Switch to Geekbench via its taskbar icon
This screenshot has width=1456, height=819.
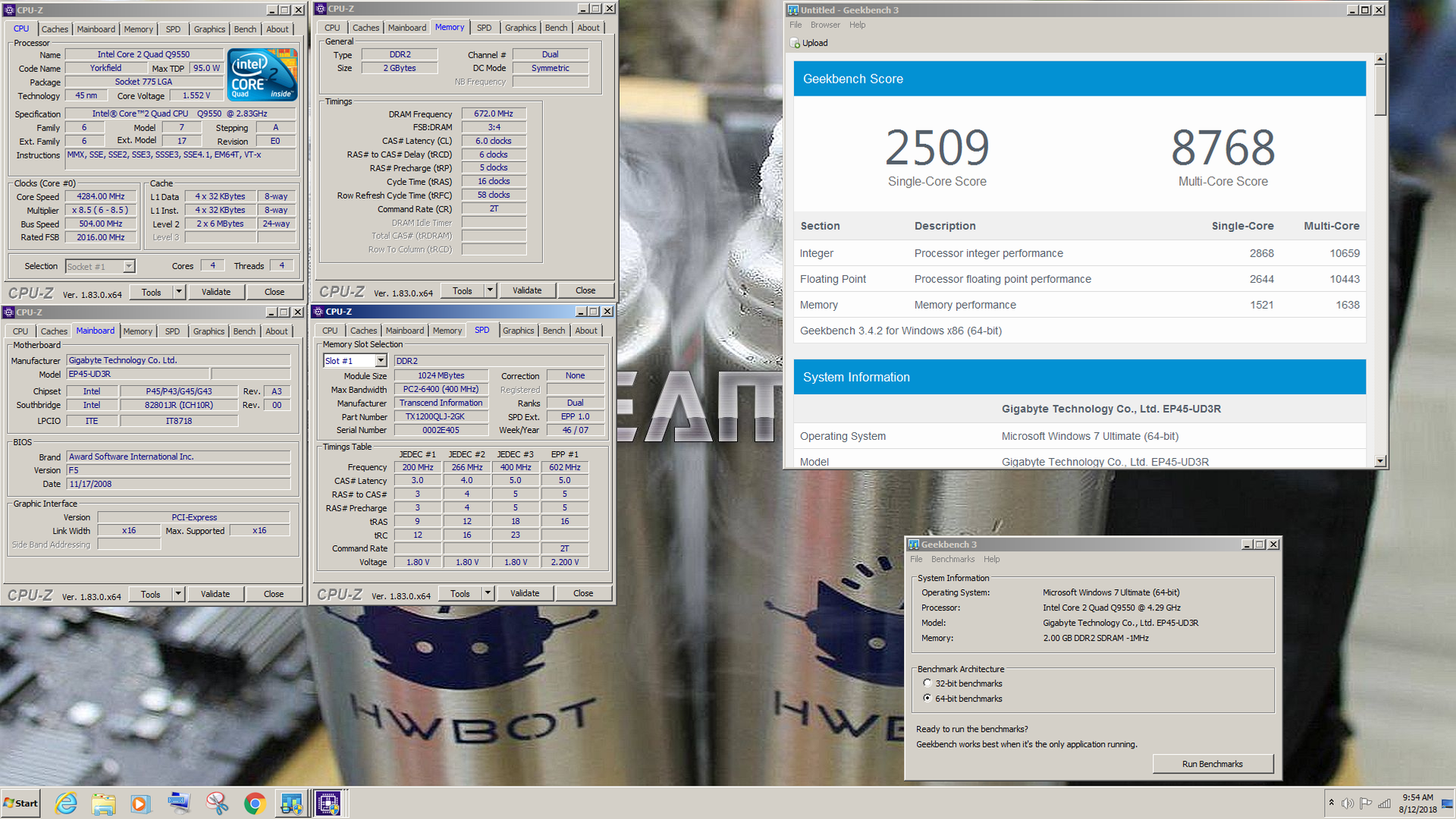click(x=291, y=803)
